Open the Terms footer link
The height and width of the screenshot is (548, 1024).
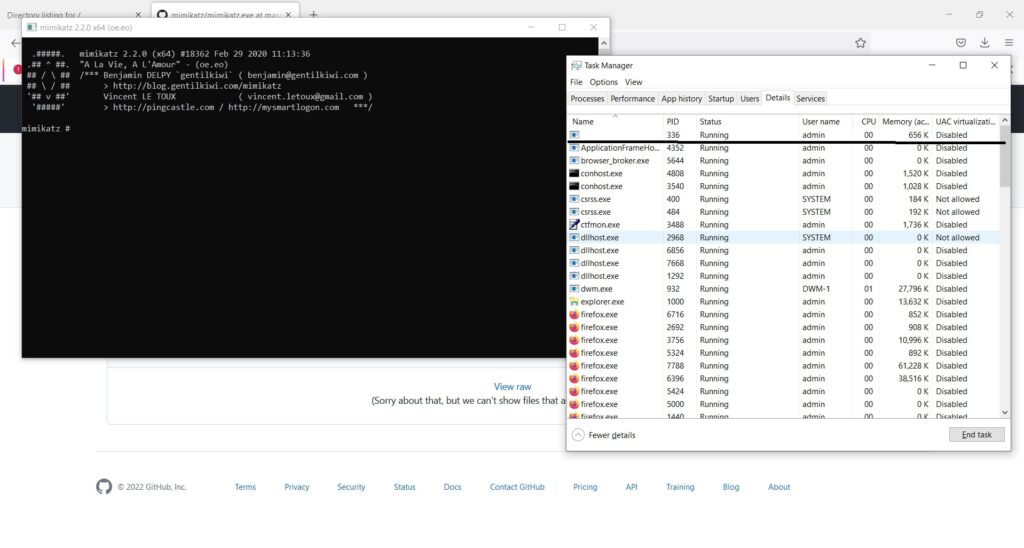tap(245, 487)
